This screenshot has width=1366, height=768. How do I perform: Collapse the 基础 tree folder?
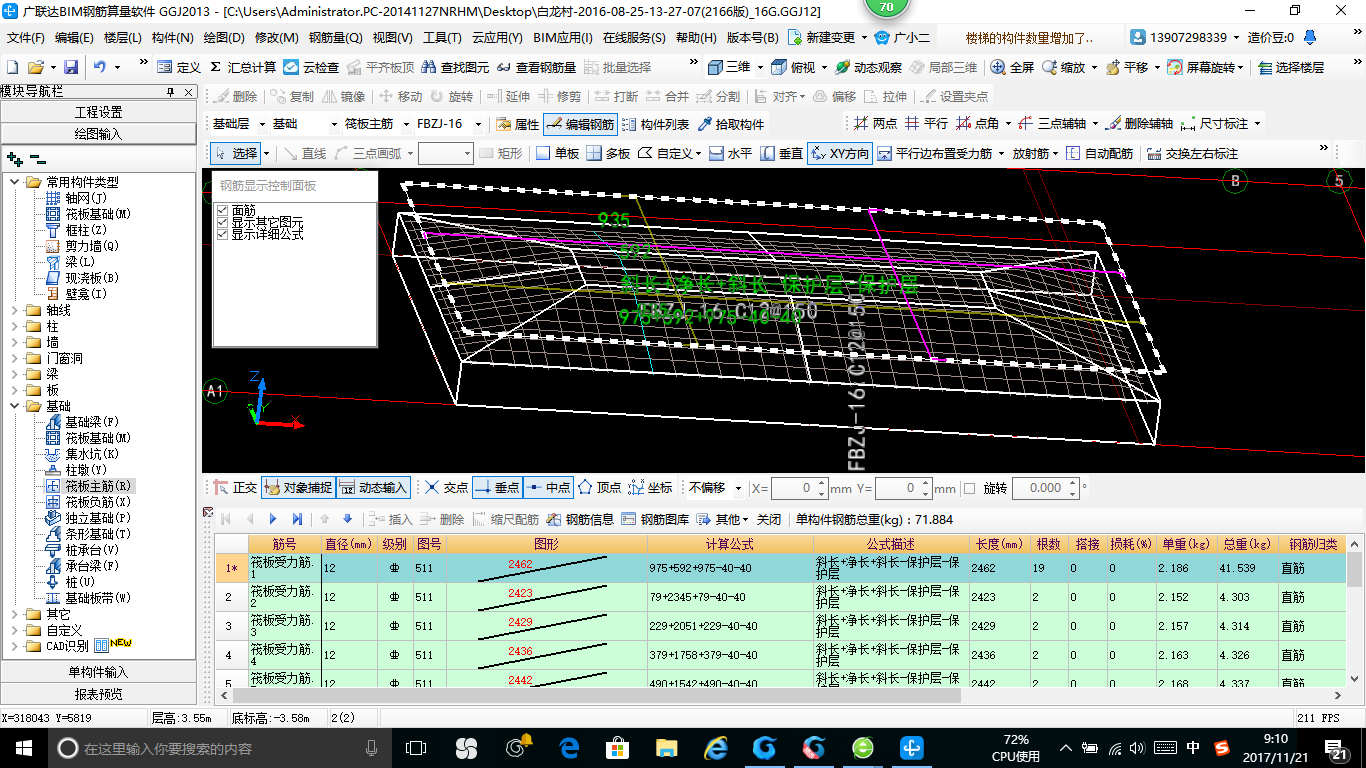click(15, 406)
